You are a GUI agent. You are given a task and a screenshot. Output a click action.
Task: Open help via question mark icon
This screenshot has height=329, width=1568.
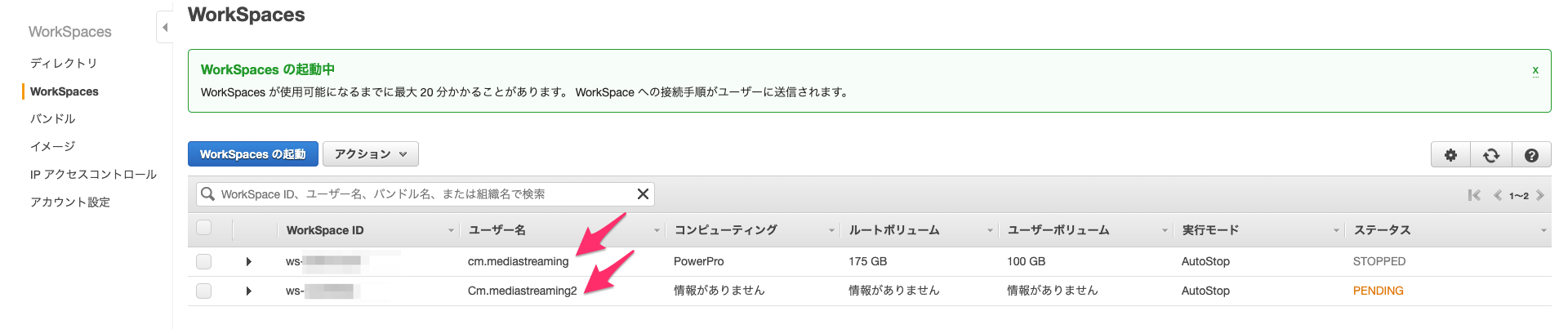pyautogui.click(x=1531, y=155)
